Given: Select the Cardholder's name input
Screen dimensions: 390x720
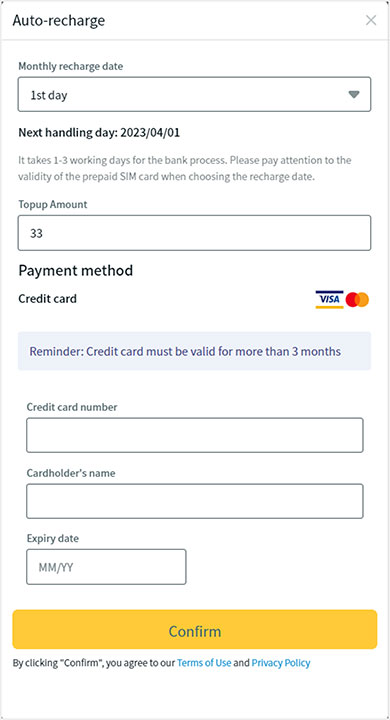Looking at the screenshot, I should click(195, 501).
